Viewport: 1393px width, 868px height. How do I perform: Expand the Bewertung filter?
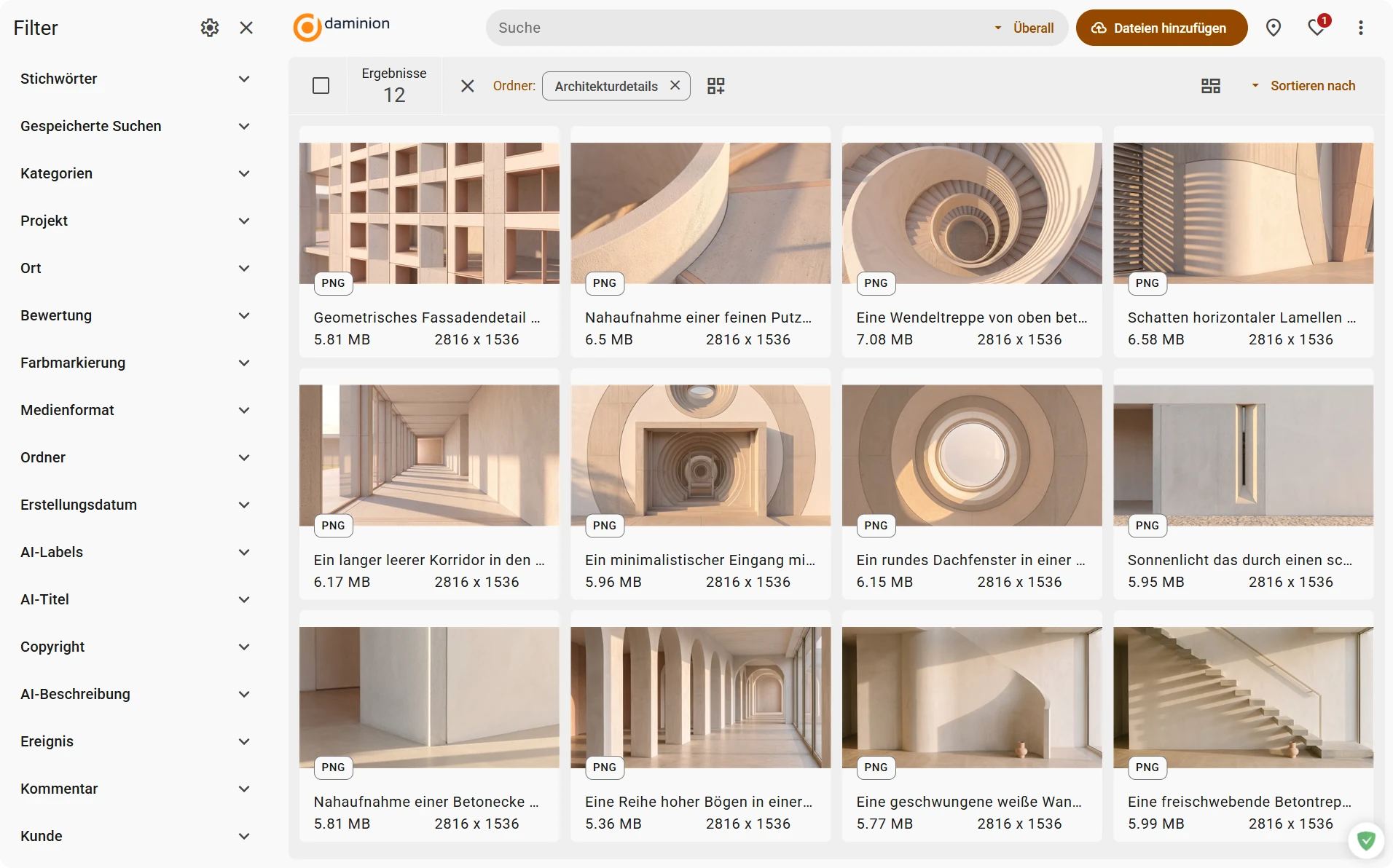pos(136,315)
